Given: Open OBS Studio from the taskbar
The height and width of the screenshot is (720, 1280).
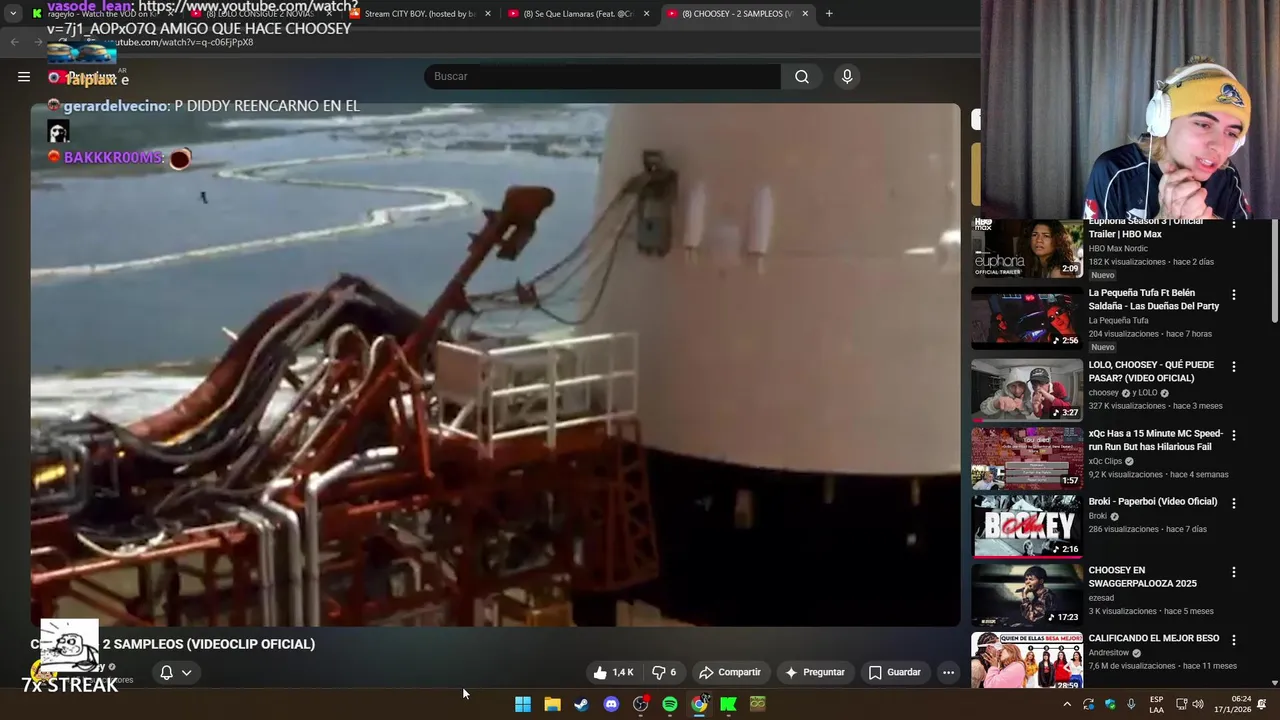Looking at the screenshot, I should (x=640, y=704).
